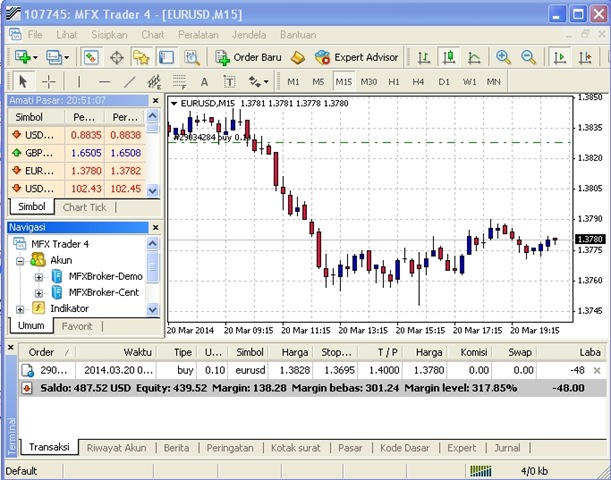
Task: Expand the Indikator tree node
Action: (x=21, y=308)
